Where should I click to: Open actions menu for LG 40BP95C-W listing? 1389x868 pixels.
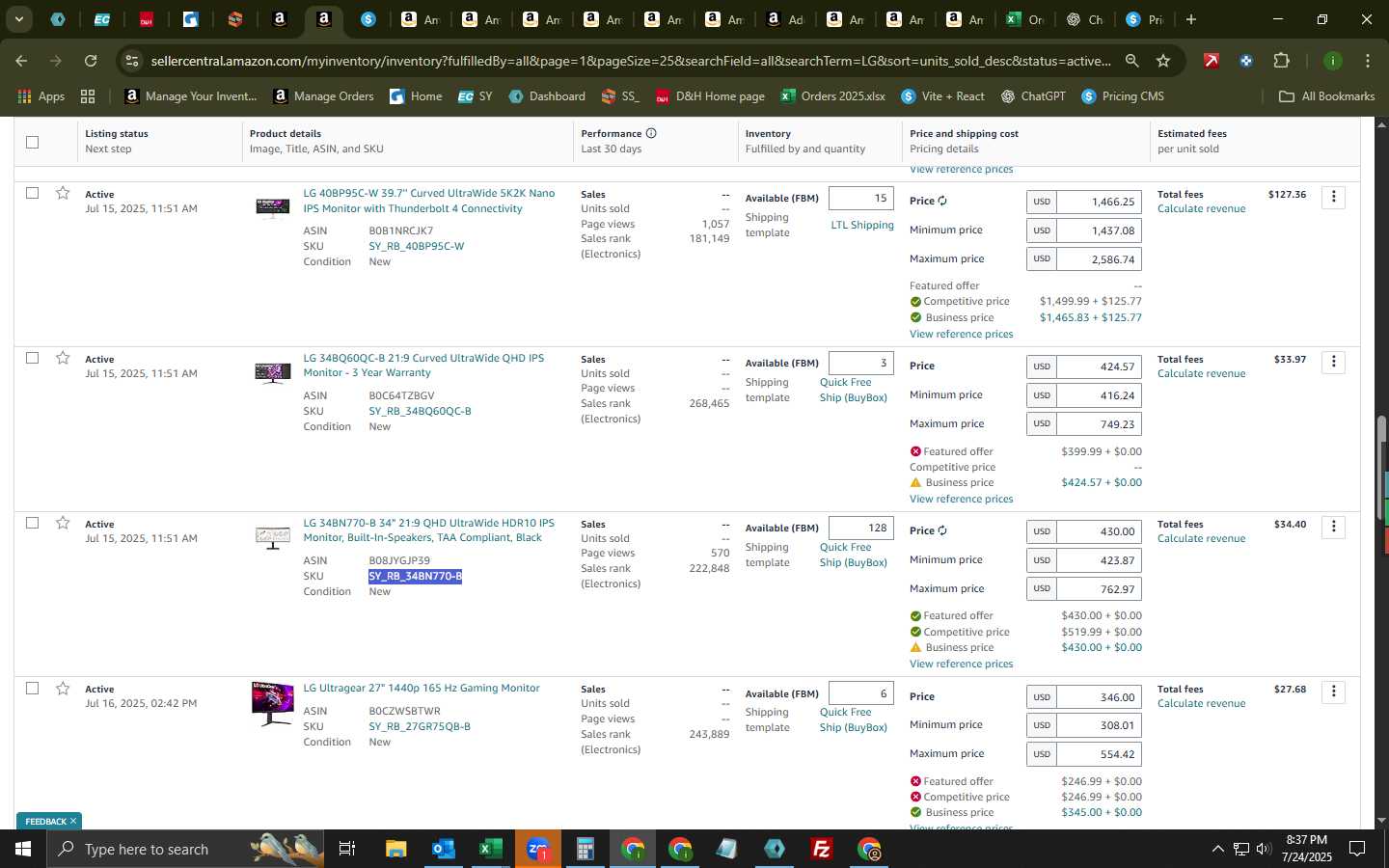click(1333, 197)
